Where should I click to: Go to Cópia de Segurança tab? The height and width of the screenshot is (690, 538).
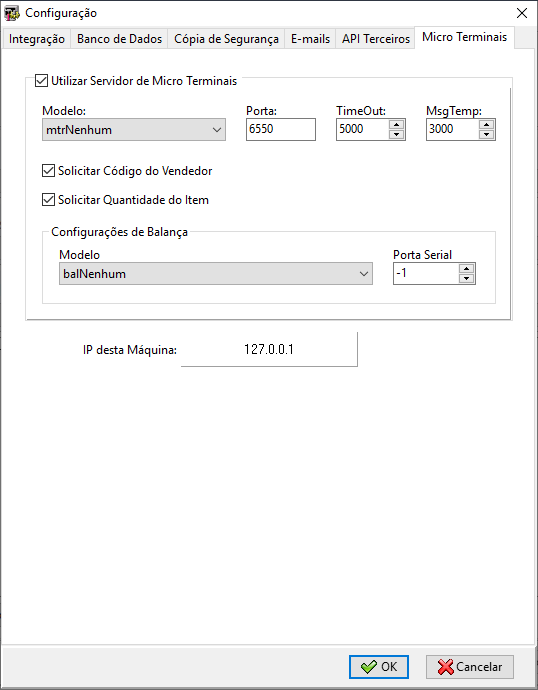click(226, 39)
